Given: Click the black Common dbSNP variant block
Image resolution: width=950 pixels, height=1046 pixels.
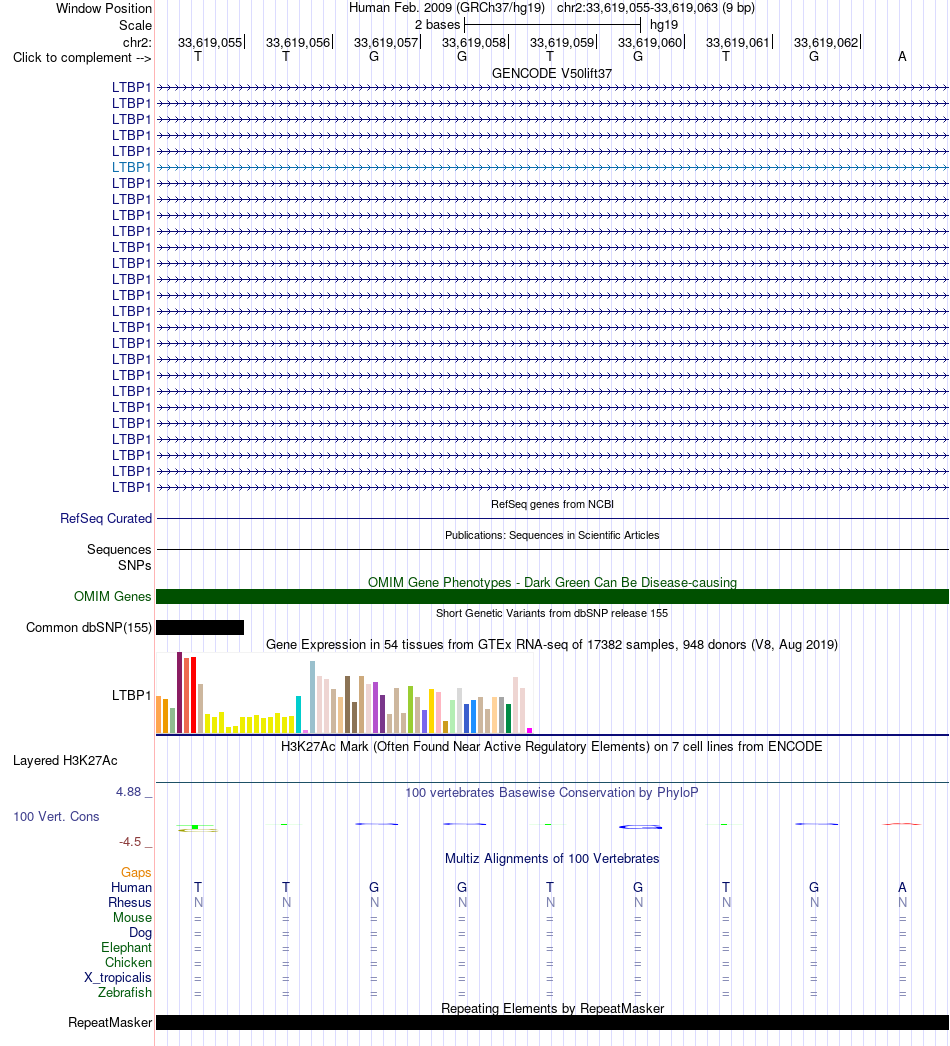Looking at the screenshot, I should click(x=200, y=627).
